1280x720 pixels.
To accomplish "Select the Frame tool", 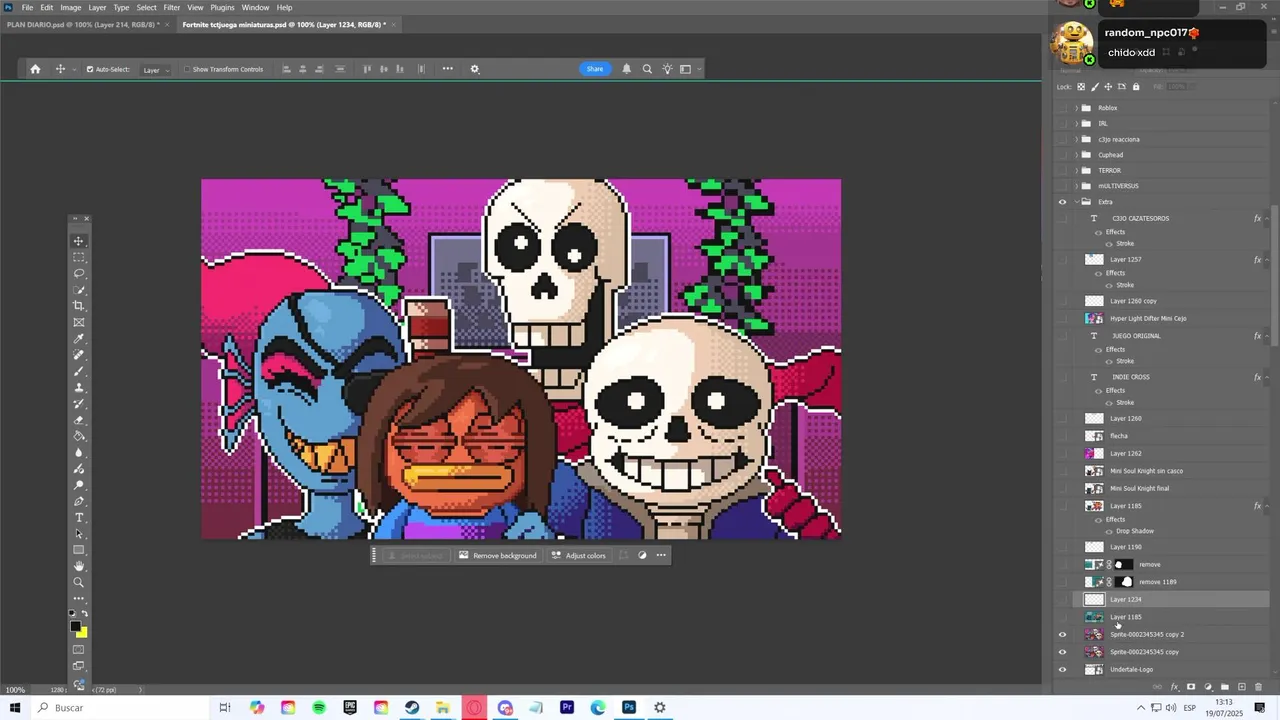I will pyautogui.click(x=79, y=322).
